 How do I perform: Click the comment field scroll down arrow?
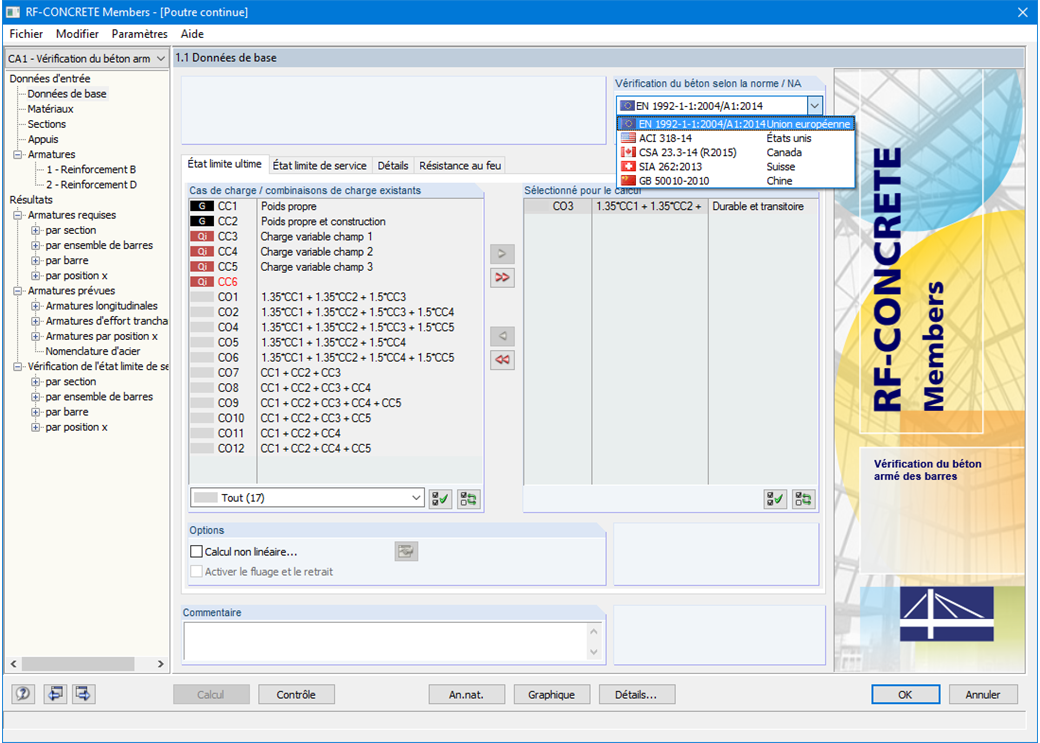(594, 652)
